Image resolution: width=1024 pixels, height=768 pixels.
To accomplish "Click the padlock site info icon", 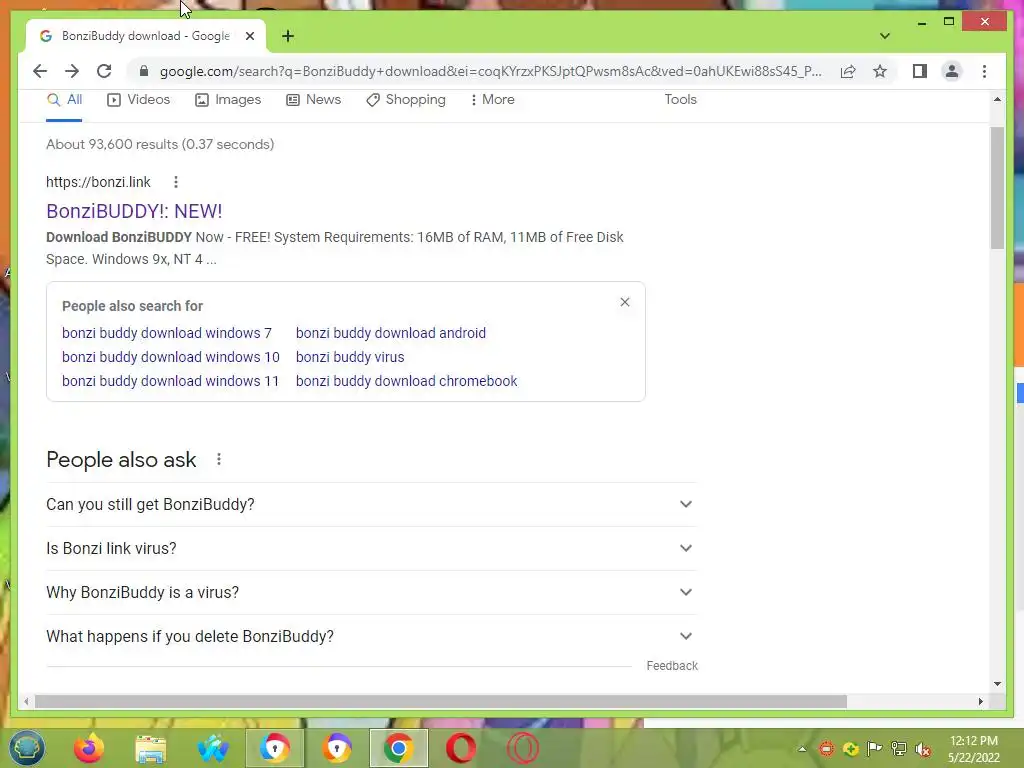I will point(144,71).
